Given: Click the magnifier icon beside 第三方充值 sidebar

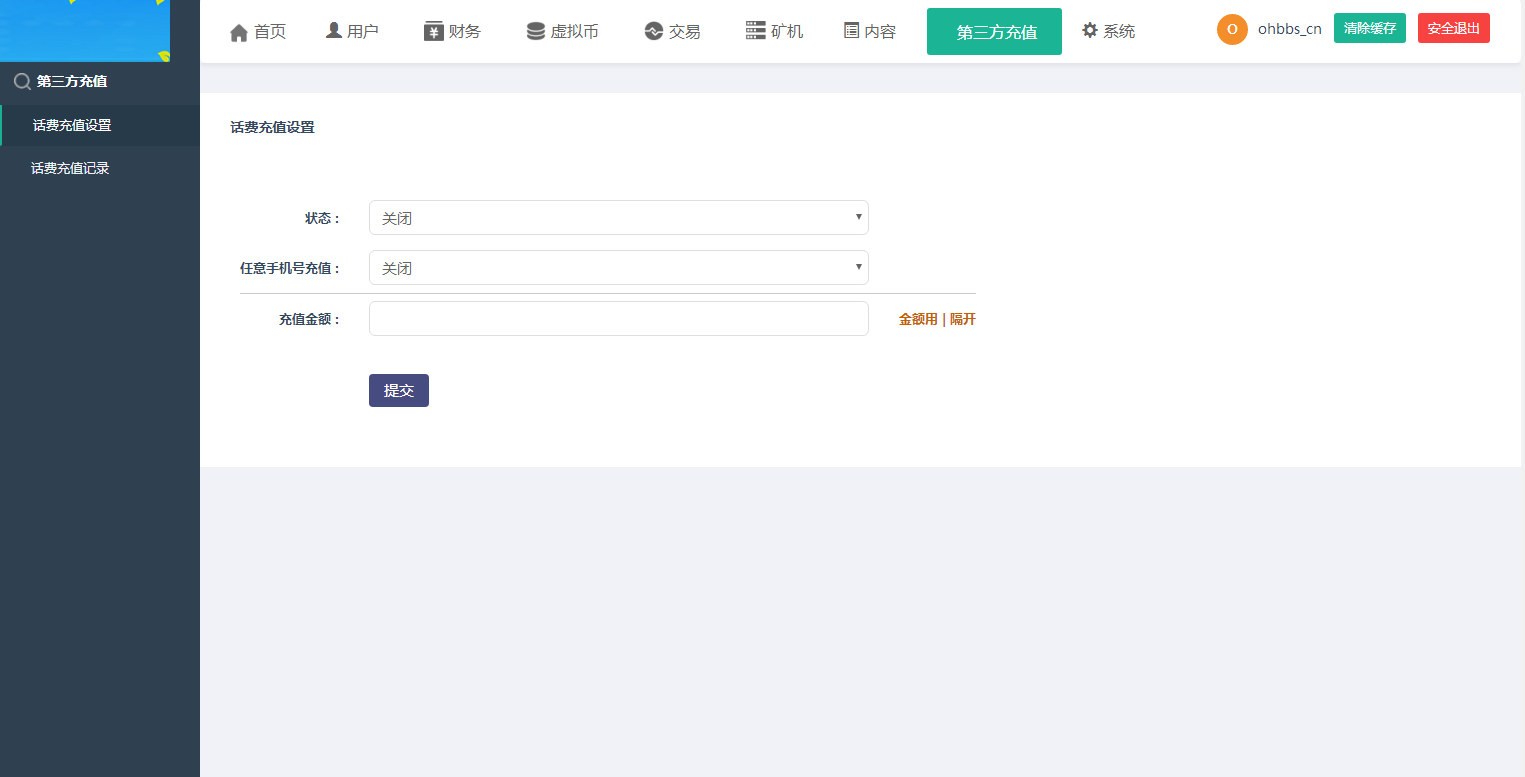Looking at the screenshot, I should pyautogui.click(x=22, y=82).
